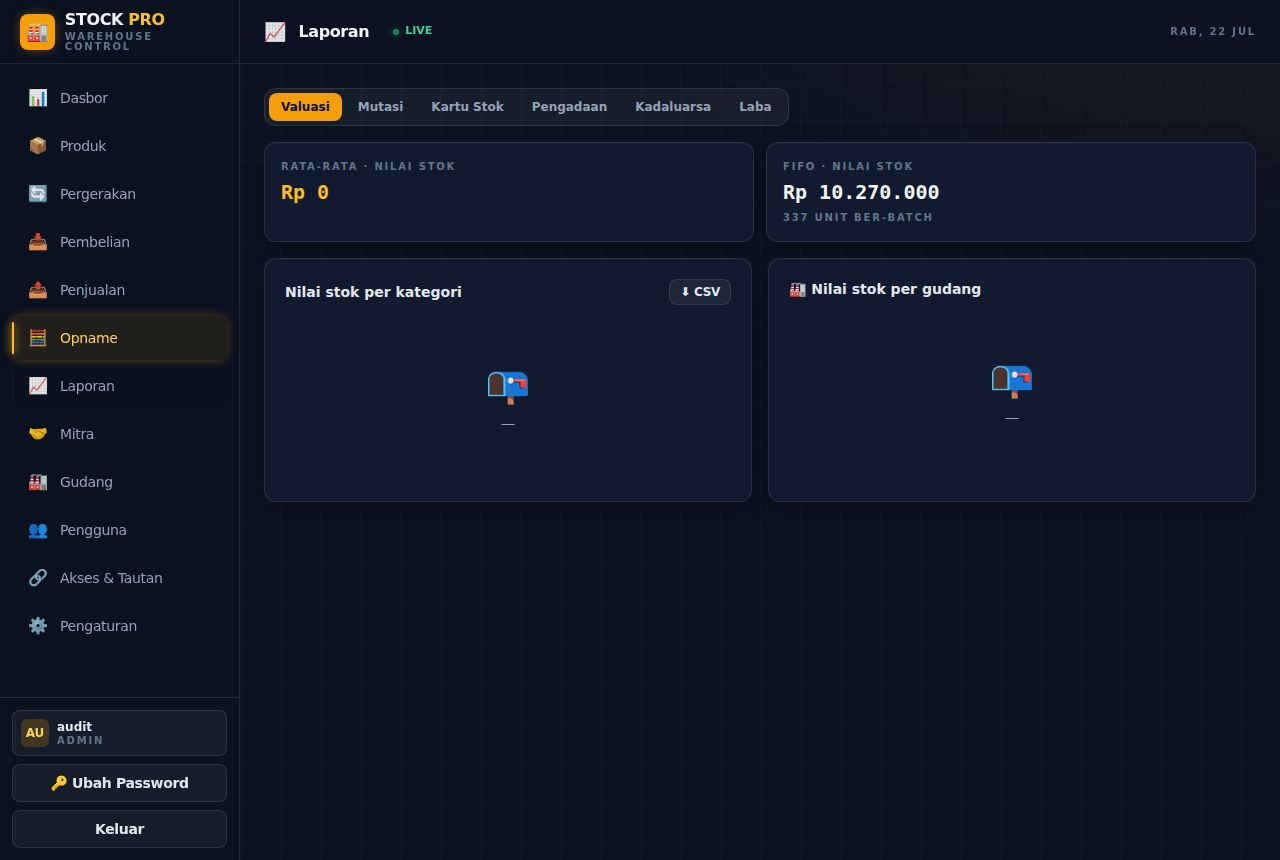Open the Dasbor menu item
This screenshot has height=860, width=1280.
tap(120, 98)
